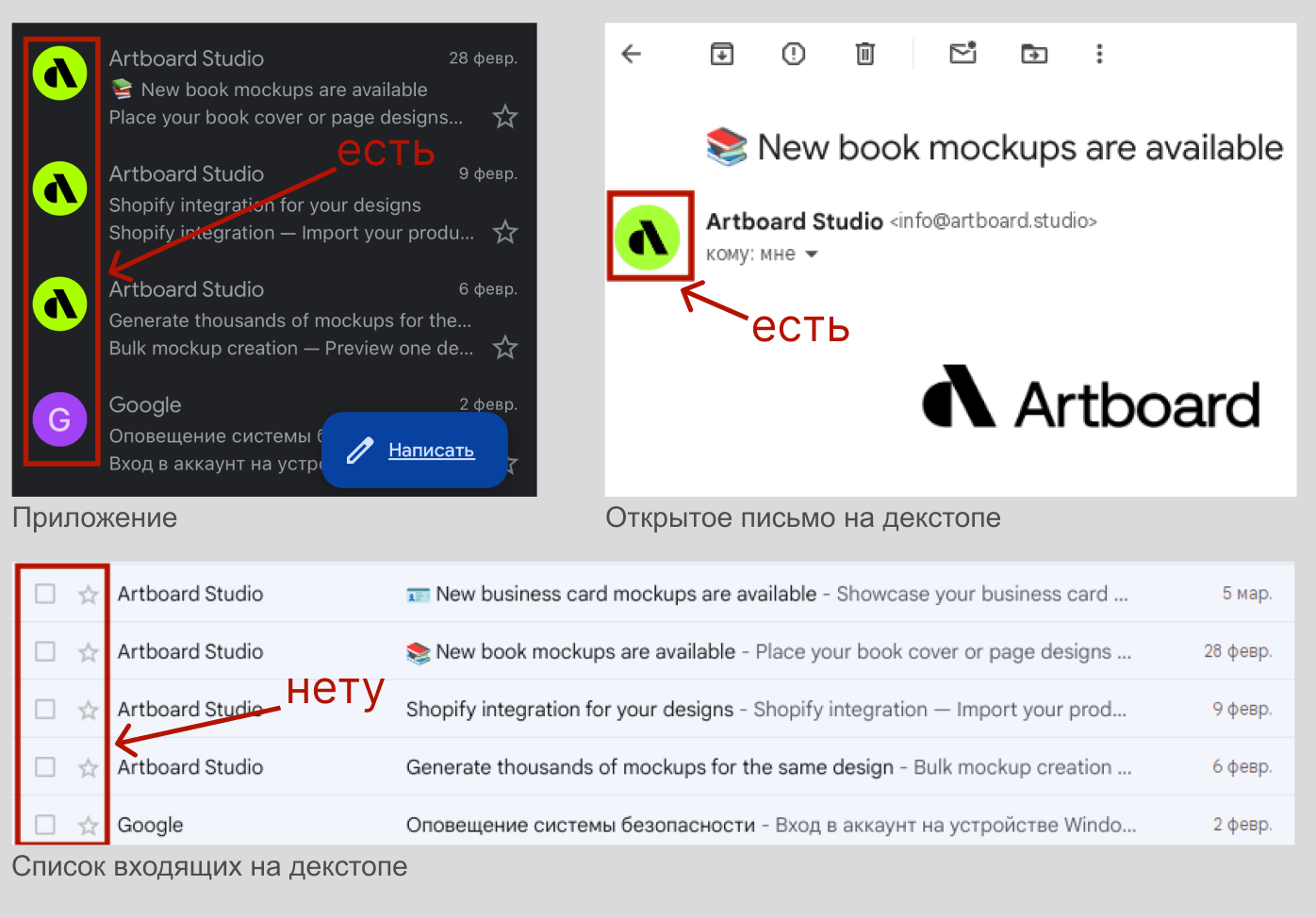This screenshot has width=1316, height=918.
Task: Star the 28 февр. Artboard Studio app email
Action: [x=505, y=117]
